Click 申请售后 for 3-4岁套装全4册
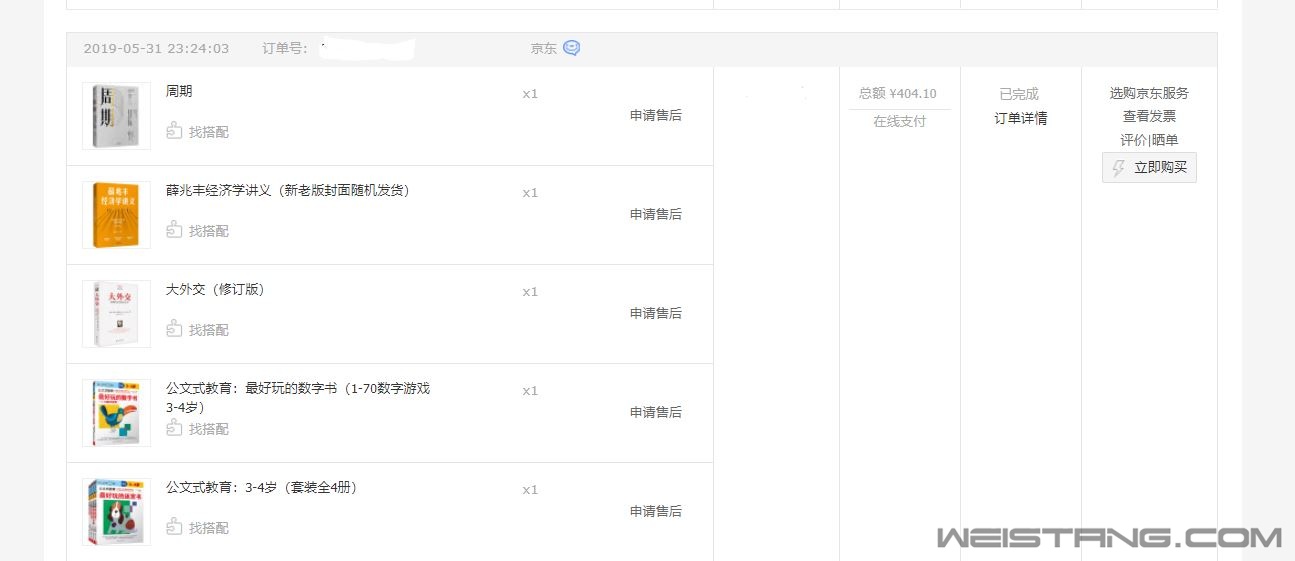 pos(656,511)
